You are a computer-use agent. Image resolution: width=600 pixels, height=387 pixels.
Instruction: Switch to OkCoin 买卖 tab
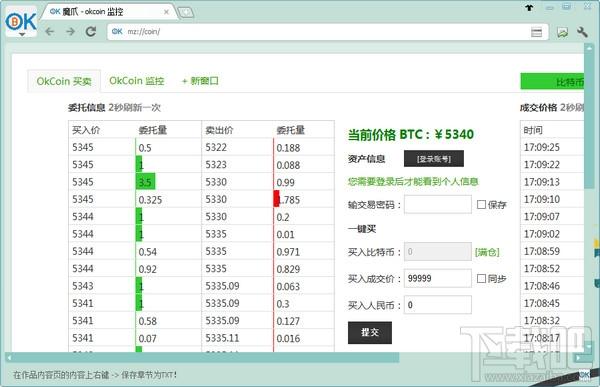(64, 81)
